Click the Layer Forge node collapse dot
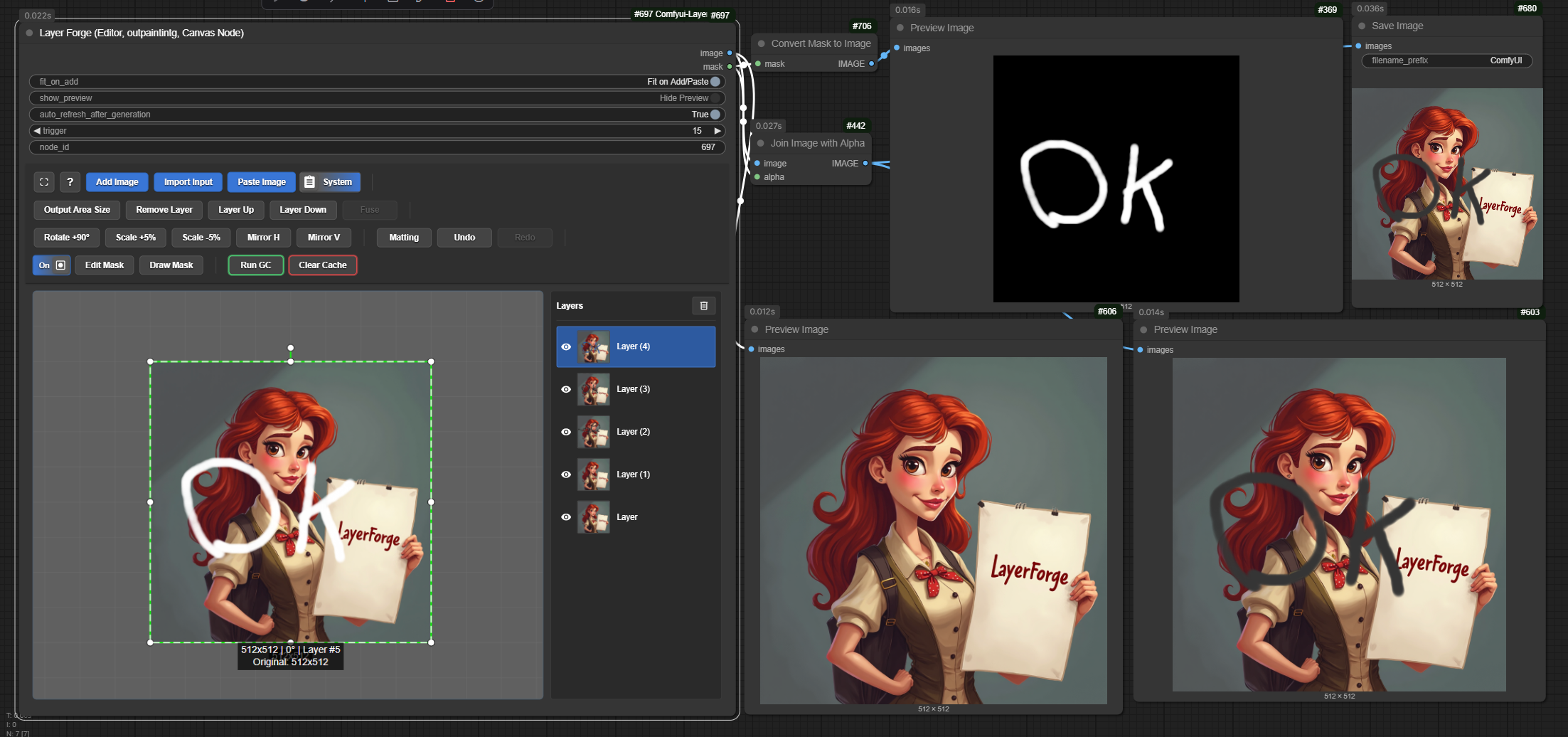The width and height of the screenshot is (1568, 737). 30,33
